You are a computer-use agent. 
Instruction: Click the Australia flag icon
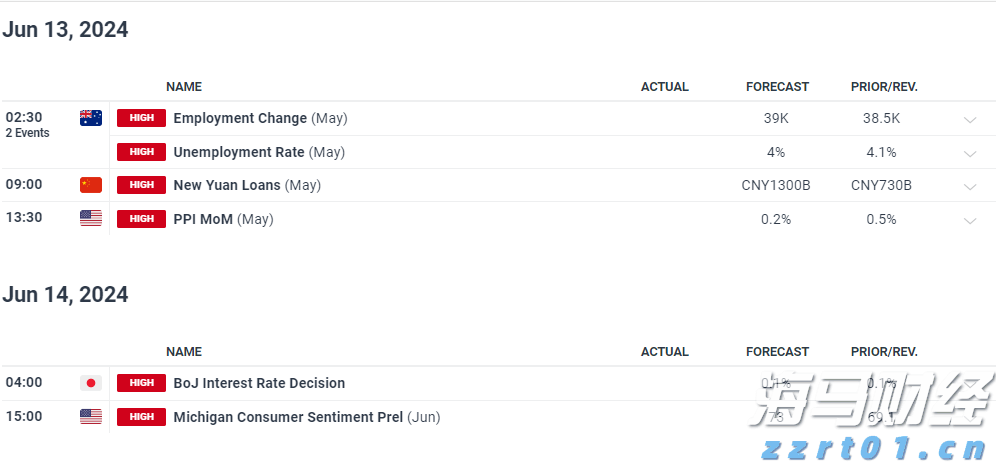point(91,118)
